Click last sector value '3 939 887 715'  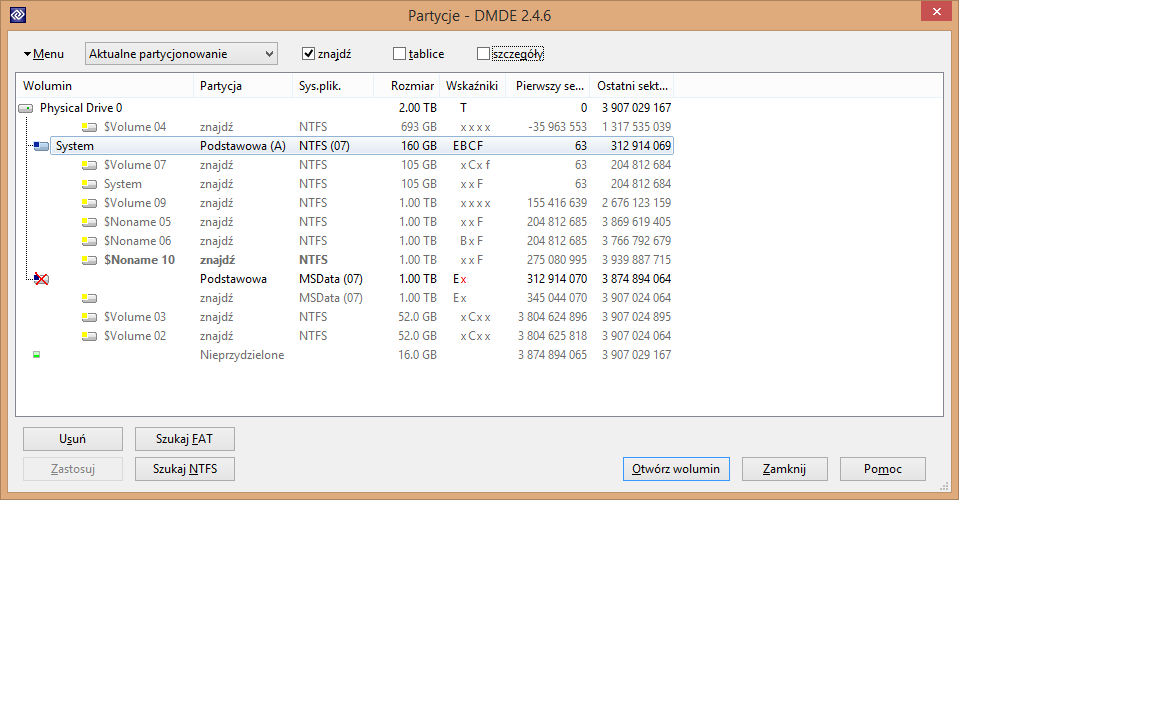coord(636,260)
